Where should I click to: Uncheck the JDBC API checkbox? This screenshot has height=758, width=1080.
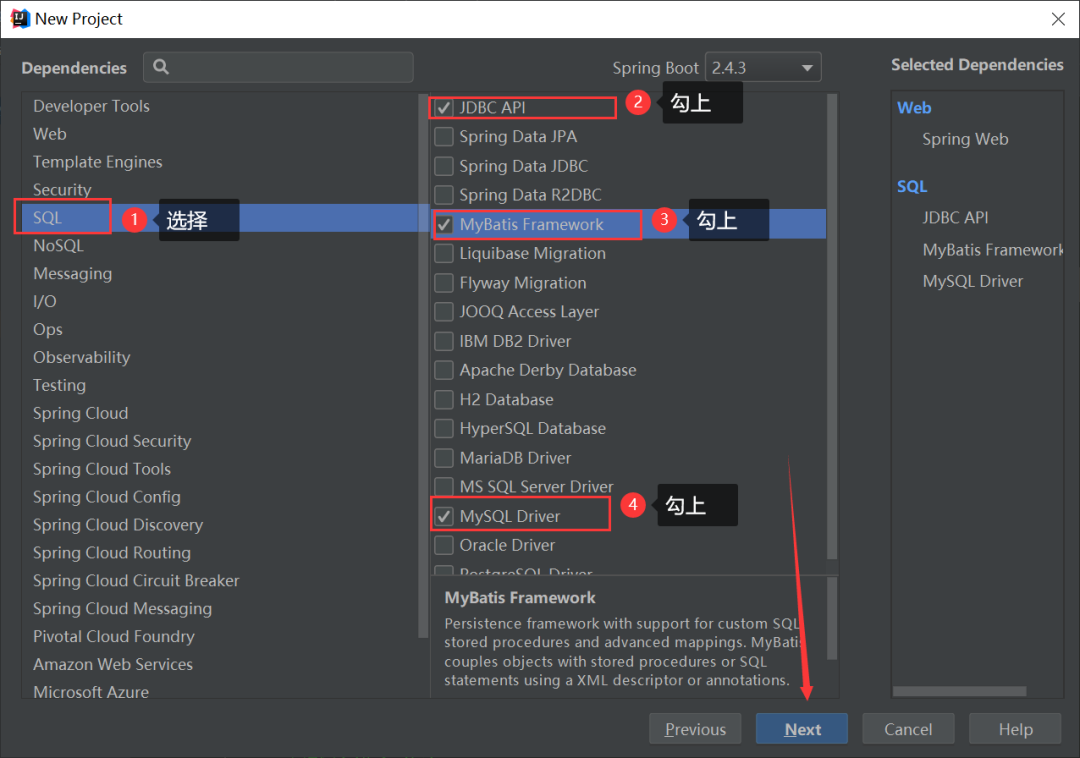coord(444,107)
